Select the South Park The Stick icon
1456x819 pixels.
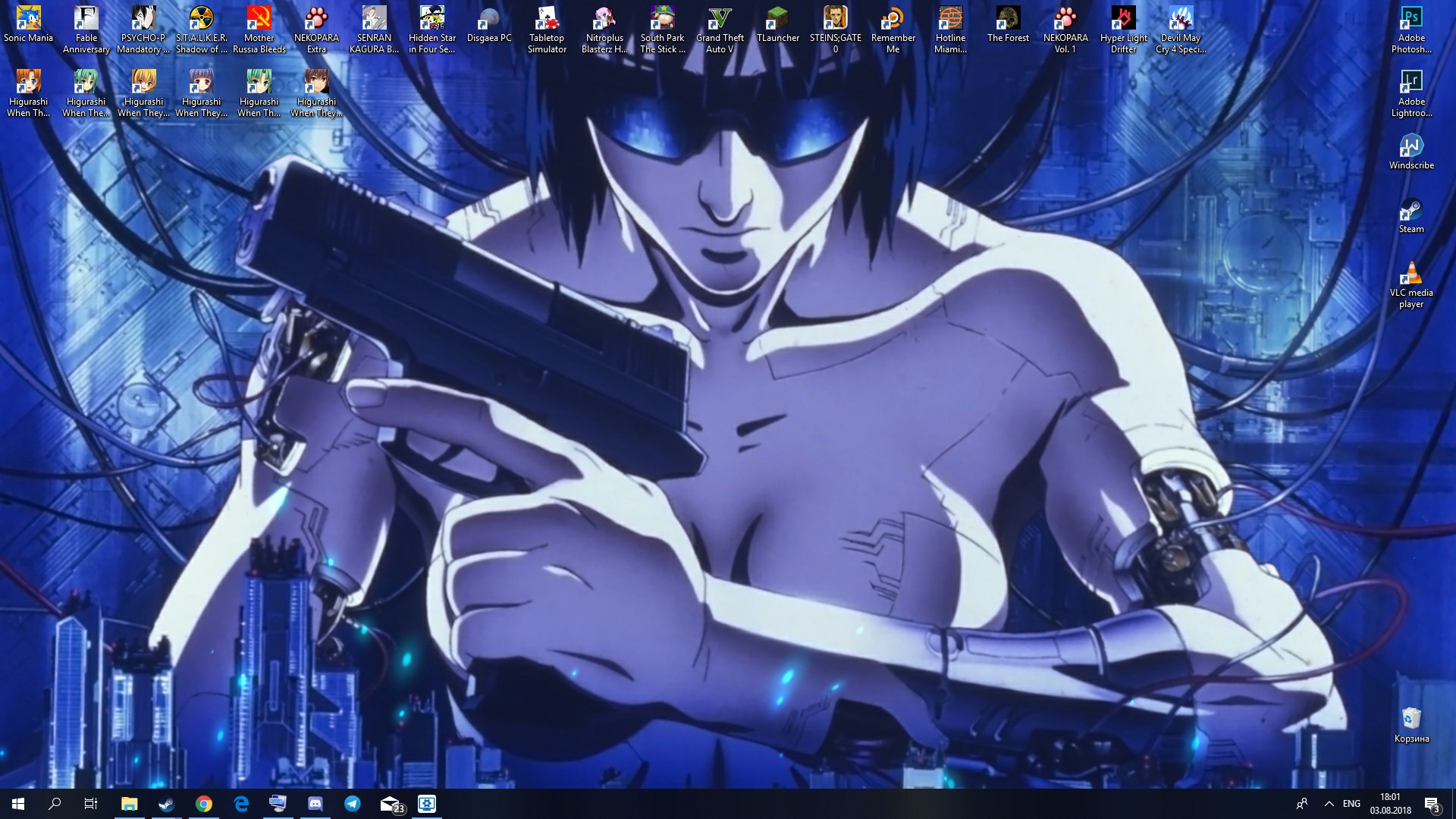[x=662, y=30]
